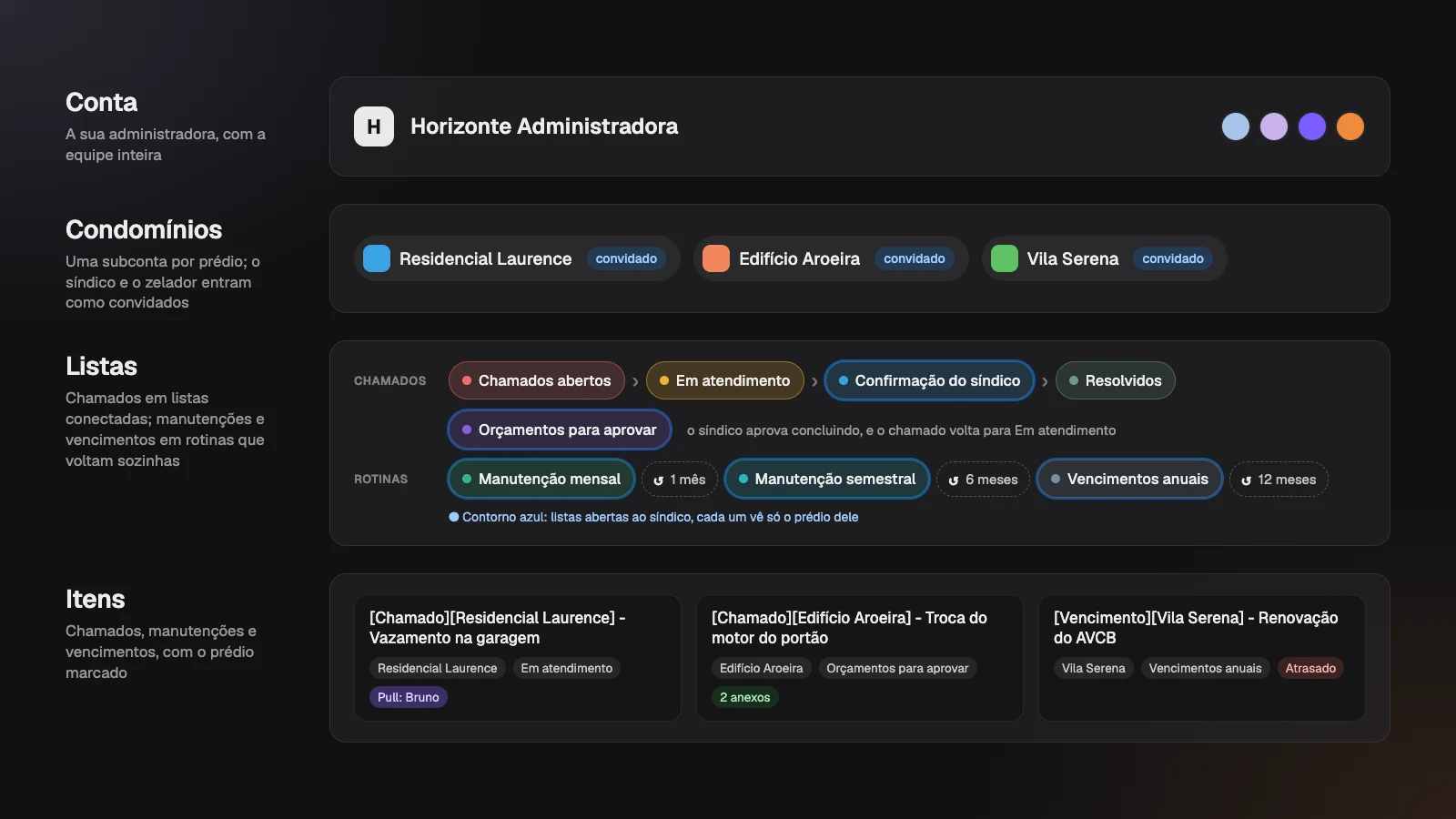The width and height of the screenshot is (1456, 819).
Task: Select the light blue team member avatar
Action: (1236, 126)
